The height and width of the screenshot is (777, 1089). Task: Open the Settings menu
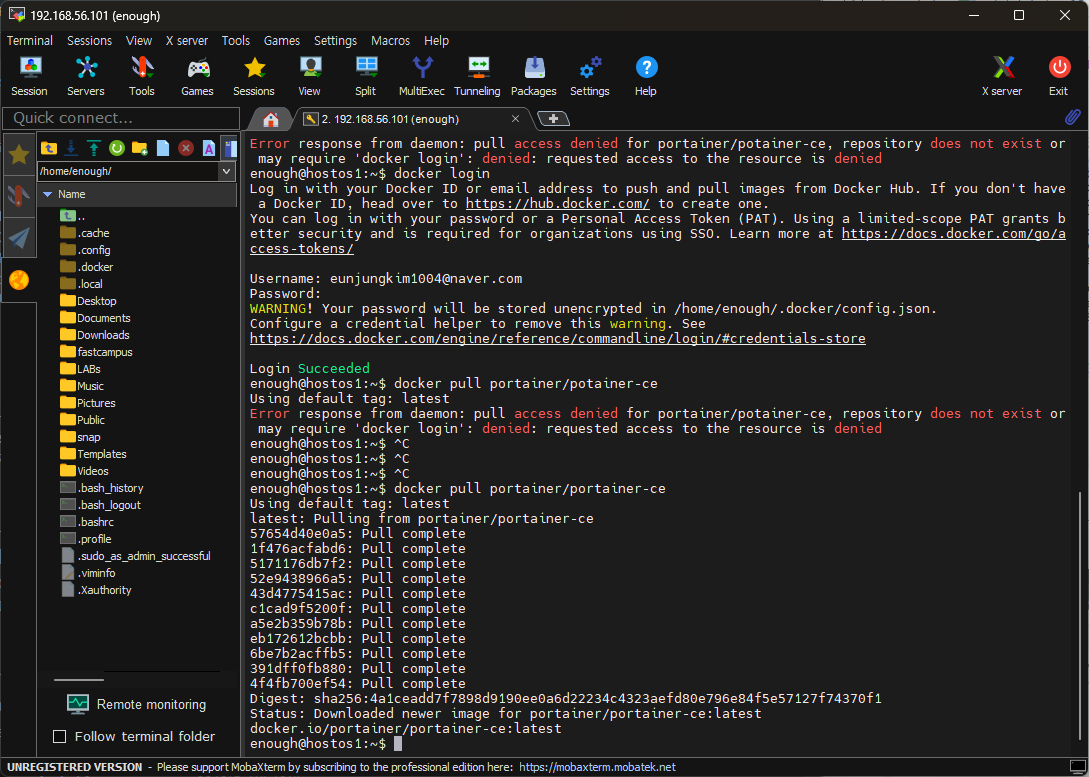coord(335,40)
